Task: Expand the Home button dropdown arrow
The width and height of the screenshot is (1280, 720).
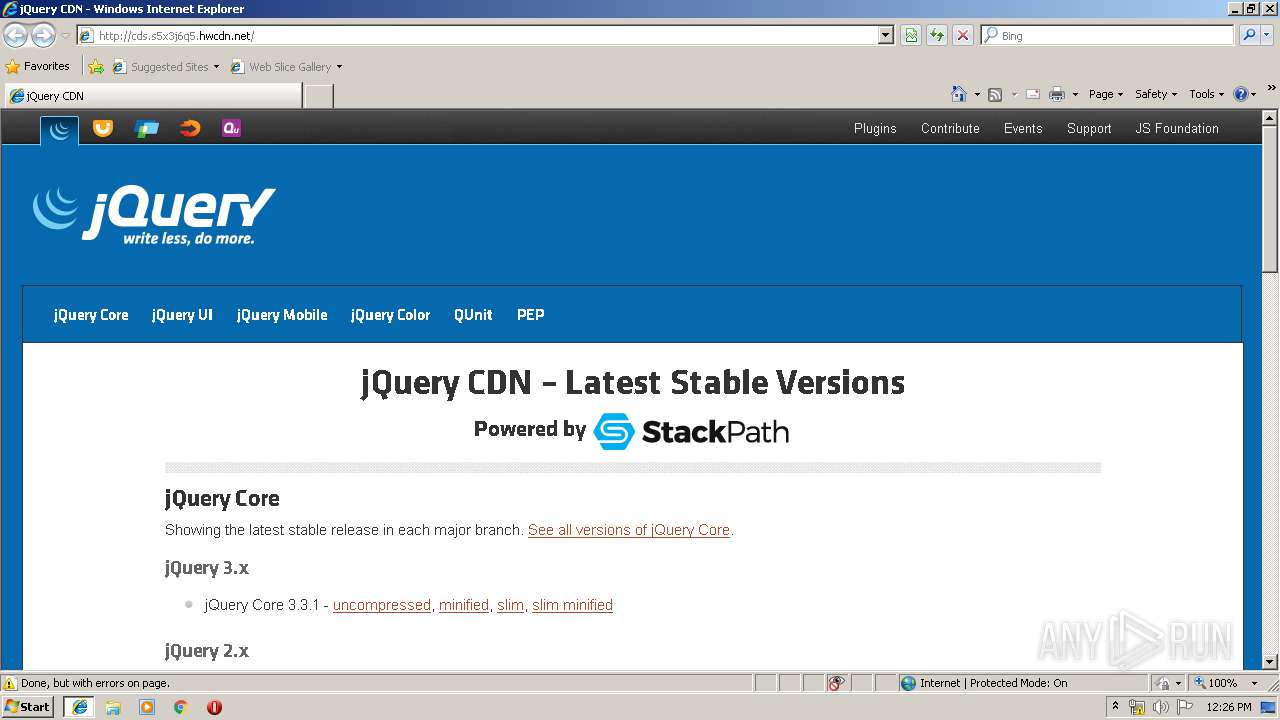Action: (977, 95)
